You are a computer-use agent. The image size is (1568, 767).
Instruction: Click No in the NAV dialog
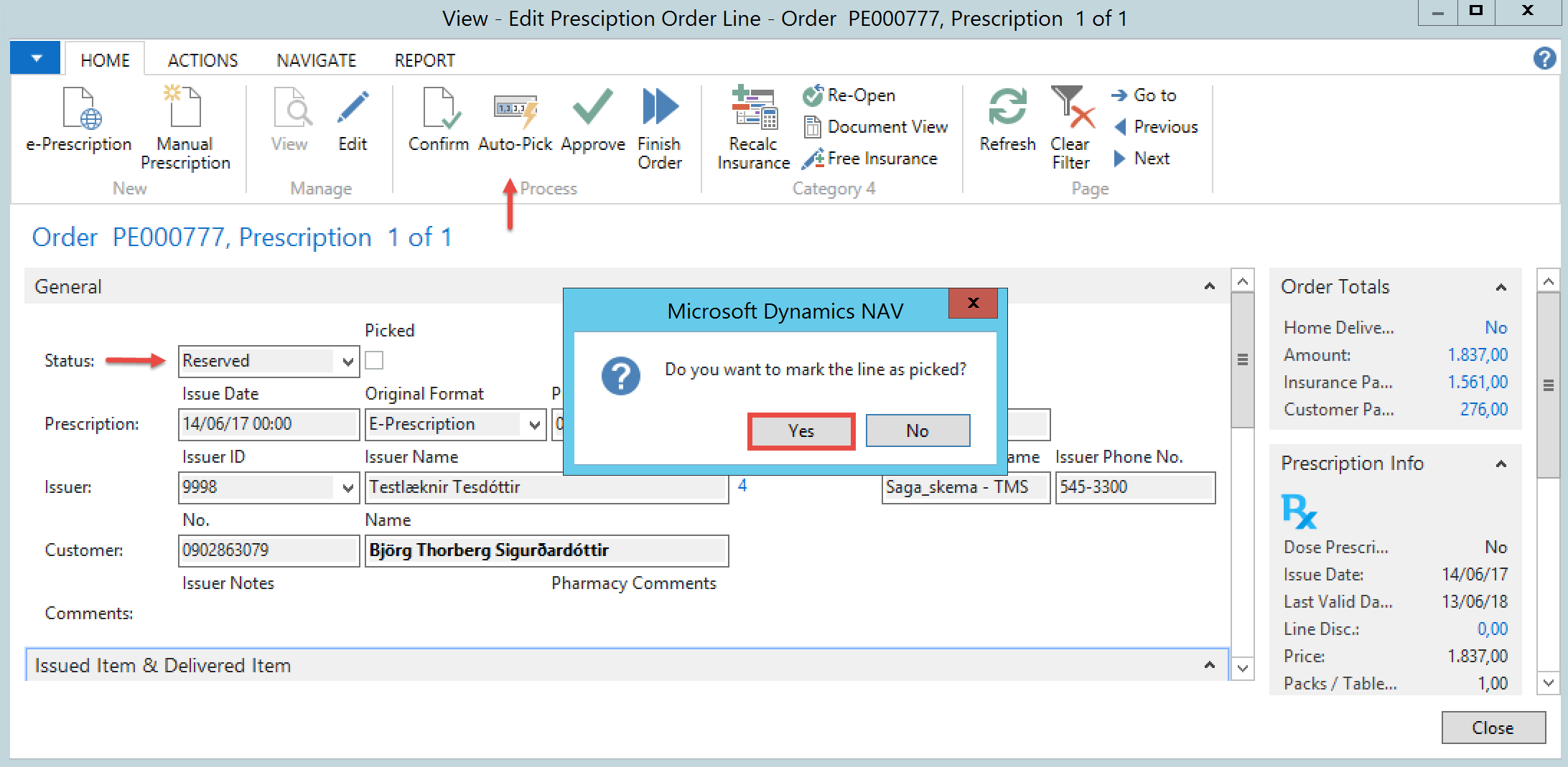click(918, 431)
